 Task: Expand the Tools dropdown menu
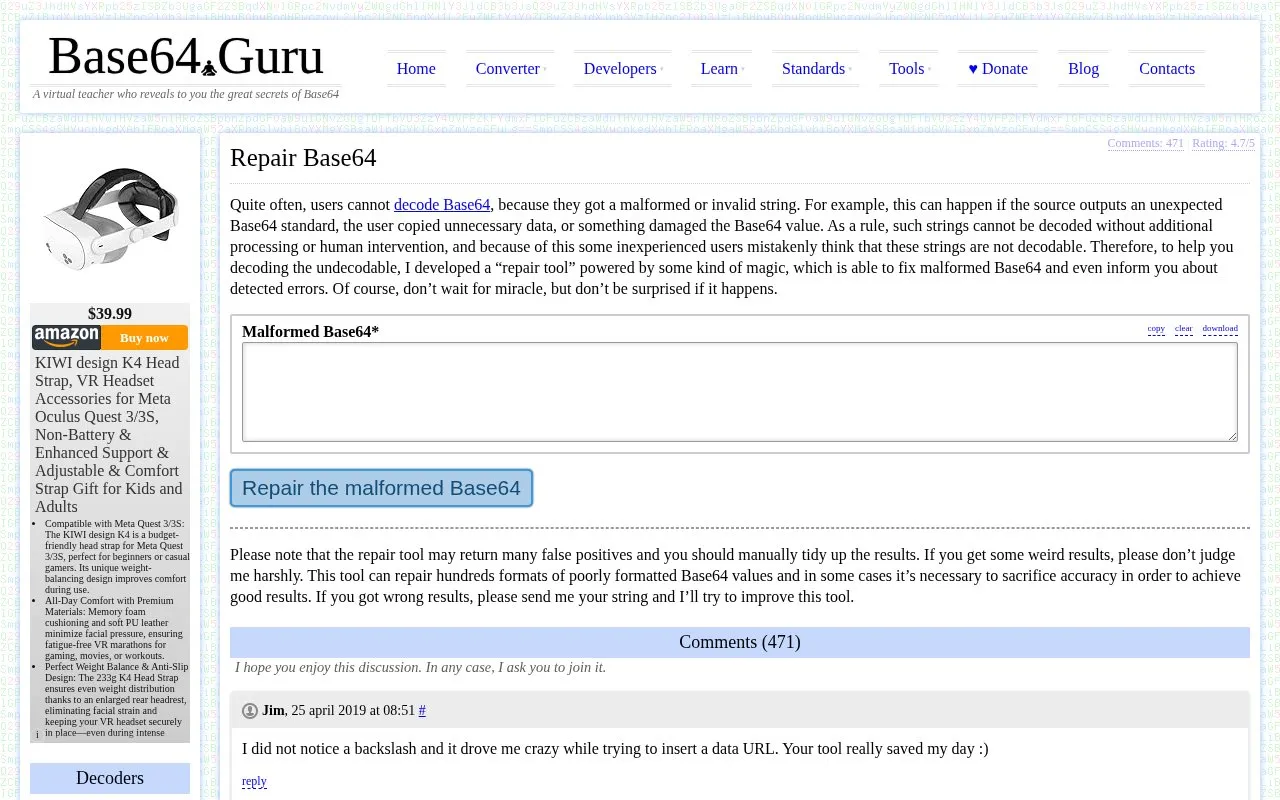[x=909, y=69]
